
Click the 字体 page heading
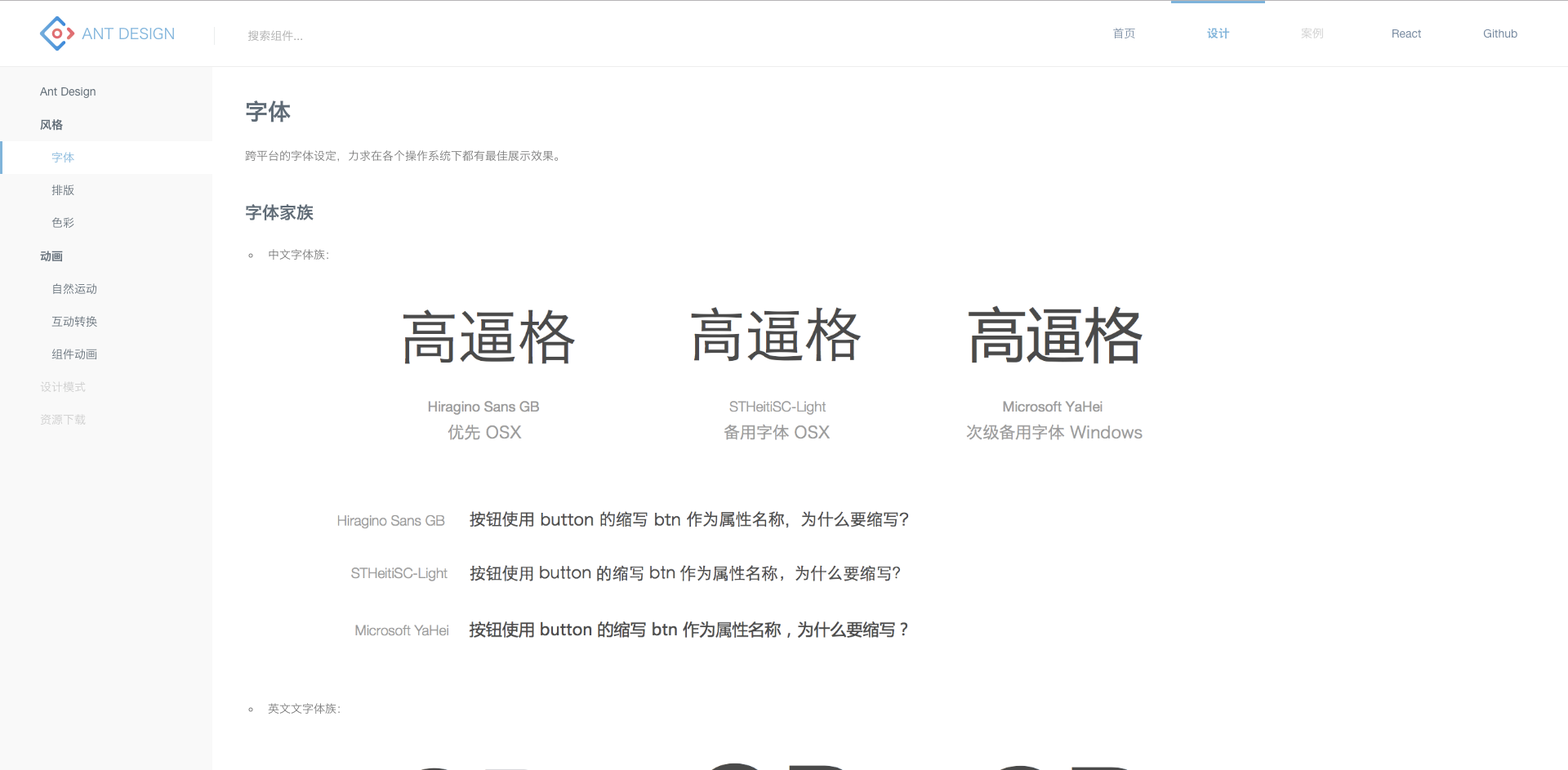268,112
